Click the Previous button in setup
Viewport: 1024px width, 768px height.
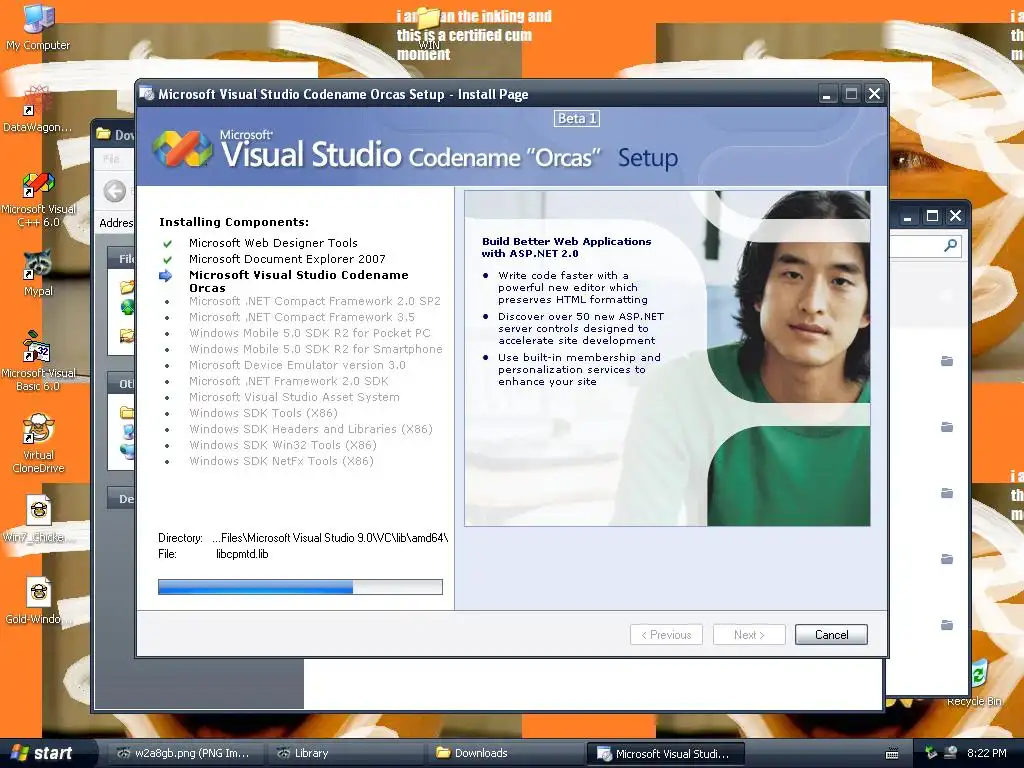tap(666, 635)
